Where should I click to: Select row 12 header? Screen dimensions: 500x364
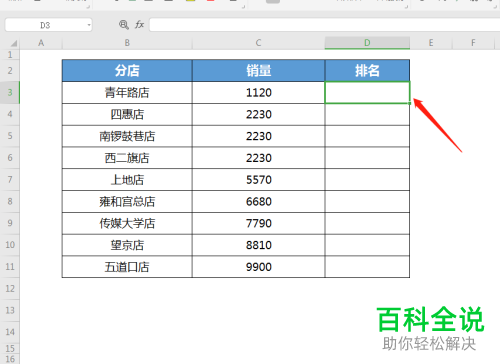[x=10, y=288]
